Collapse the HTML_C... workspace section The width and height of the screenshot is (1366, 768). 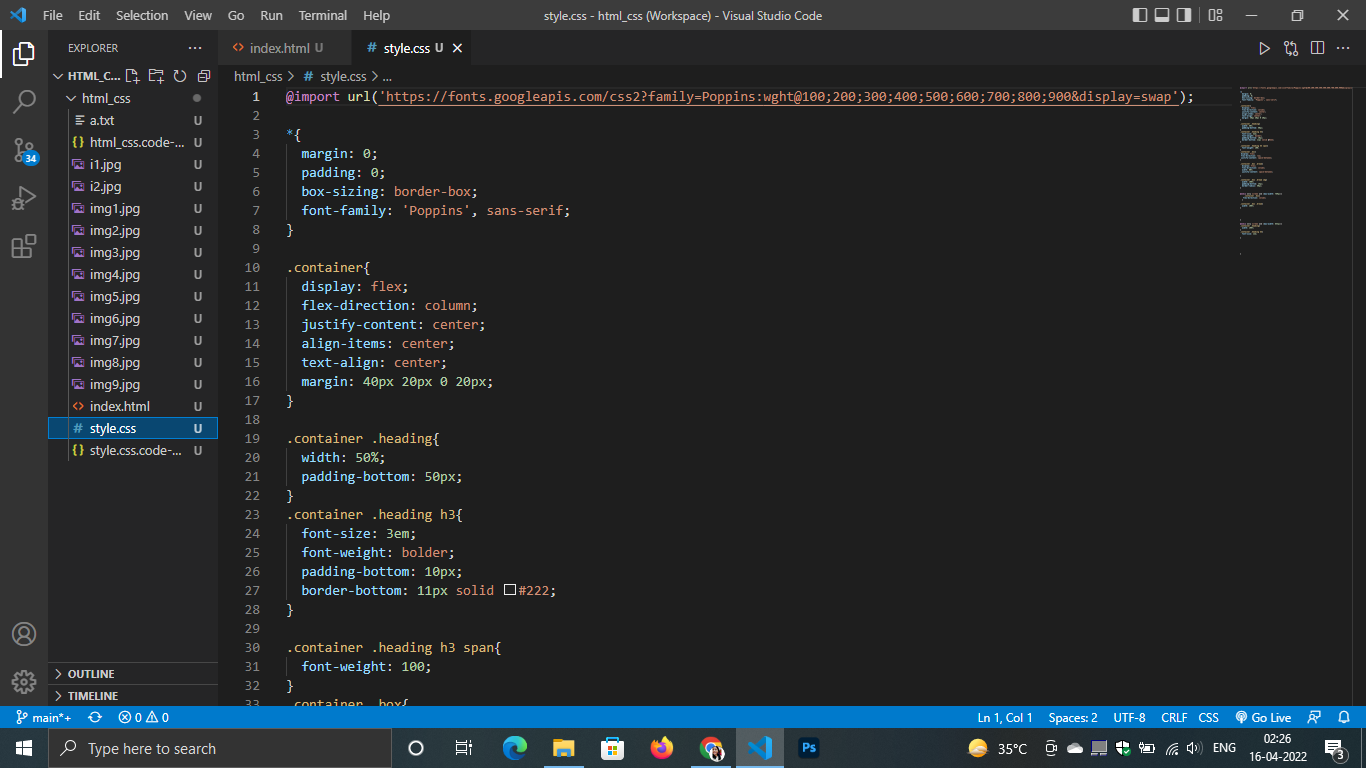tap(87, 76)
